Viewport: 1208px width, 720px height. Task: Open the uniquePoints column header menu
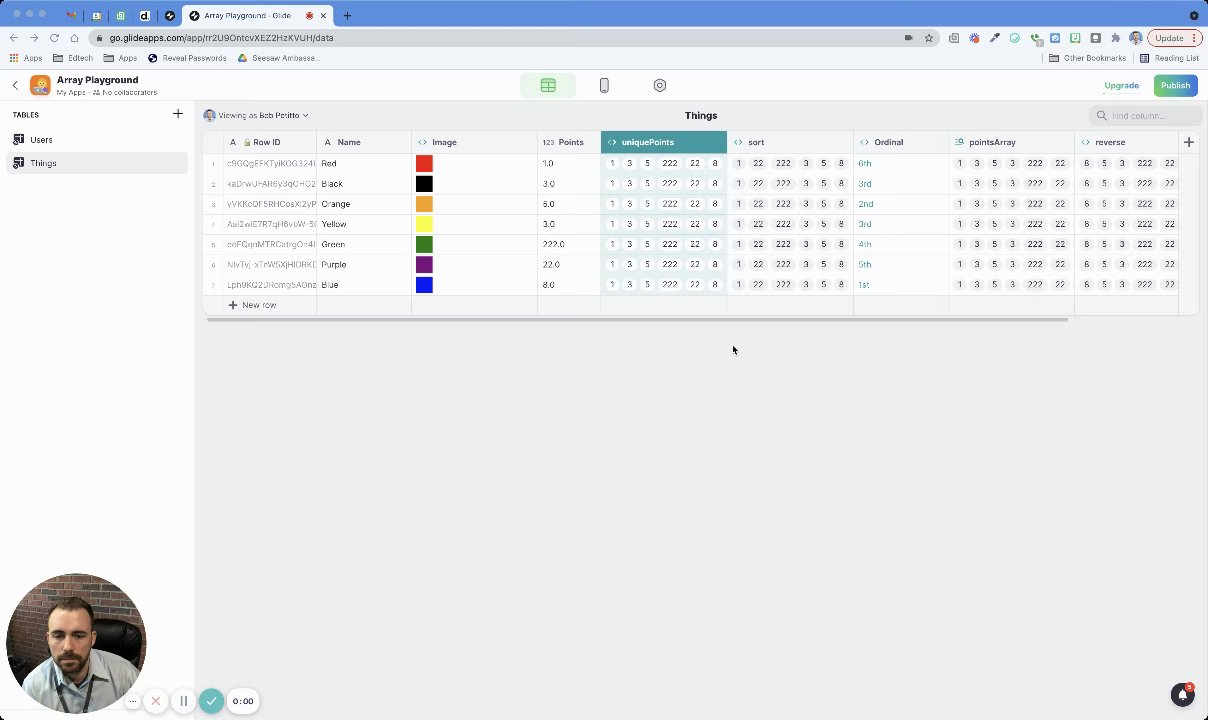click(x=664, y=142)
